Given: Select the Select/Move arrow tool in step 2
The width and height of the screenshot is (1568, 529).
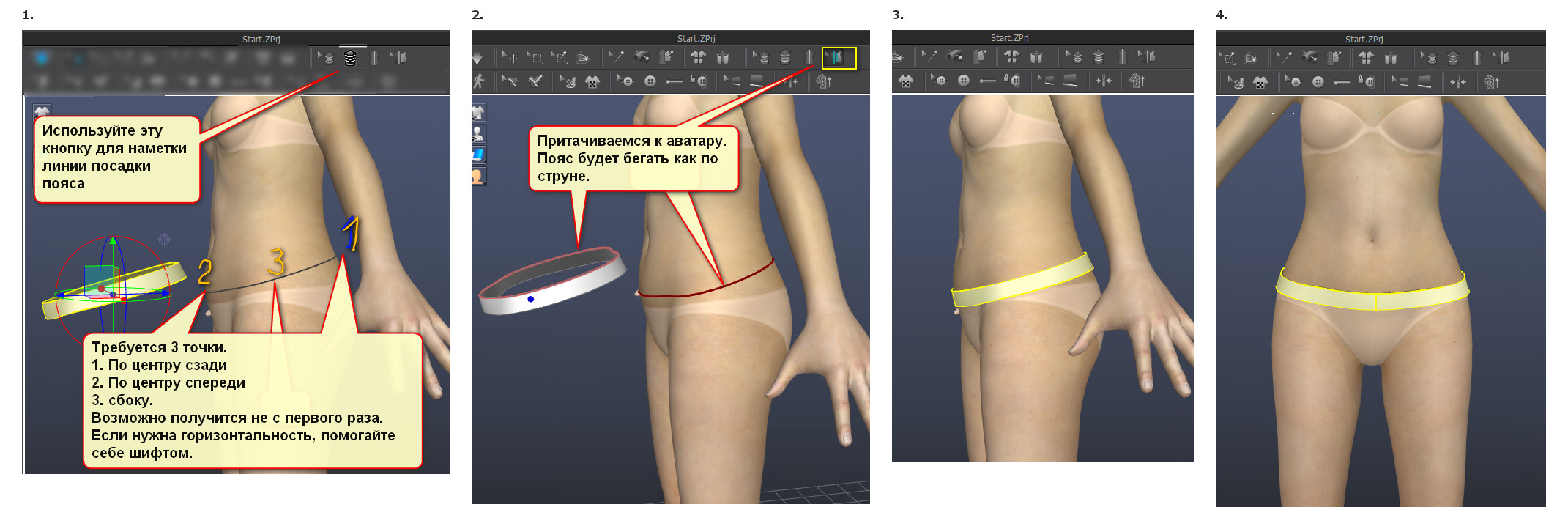Looking at the screenshot, I should 510,57.
